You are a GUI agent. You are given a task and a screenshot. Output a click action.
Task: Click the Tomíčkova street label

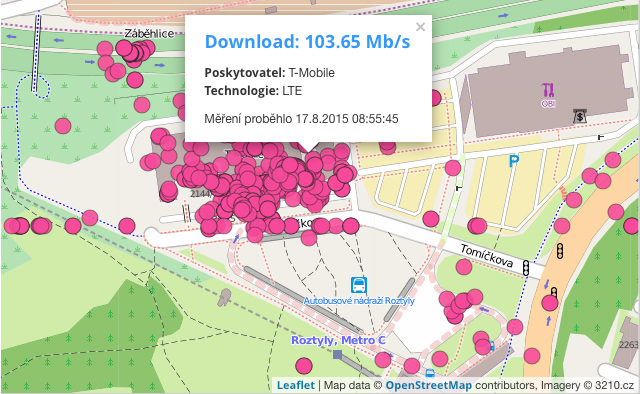487,256
